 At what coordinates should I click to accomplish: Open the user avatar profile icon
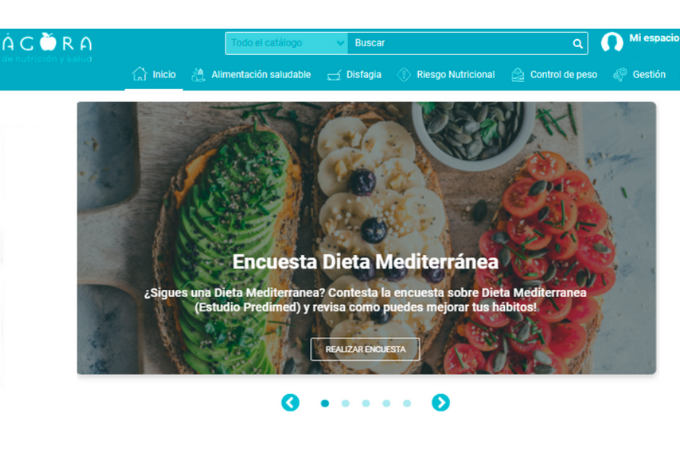(x=612, y=42)
